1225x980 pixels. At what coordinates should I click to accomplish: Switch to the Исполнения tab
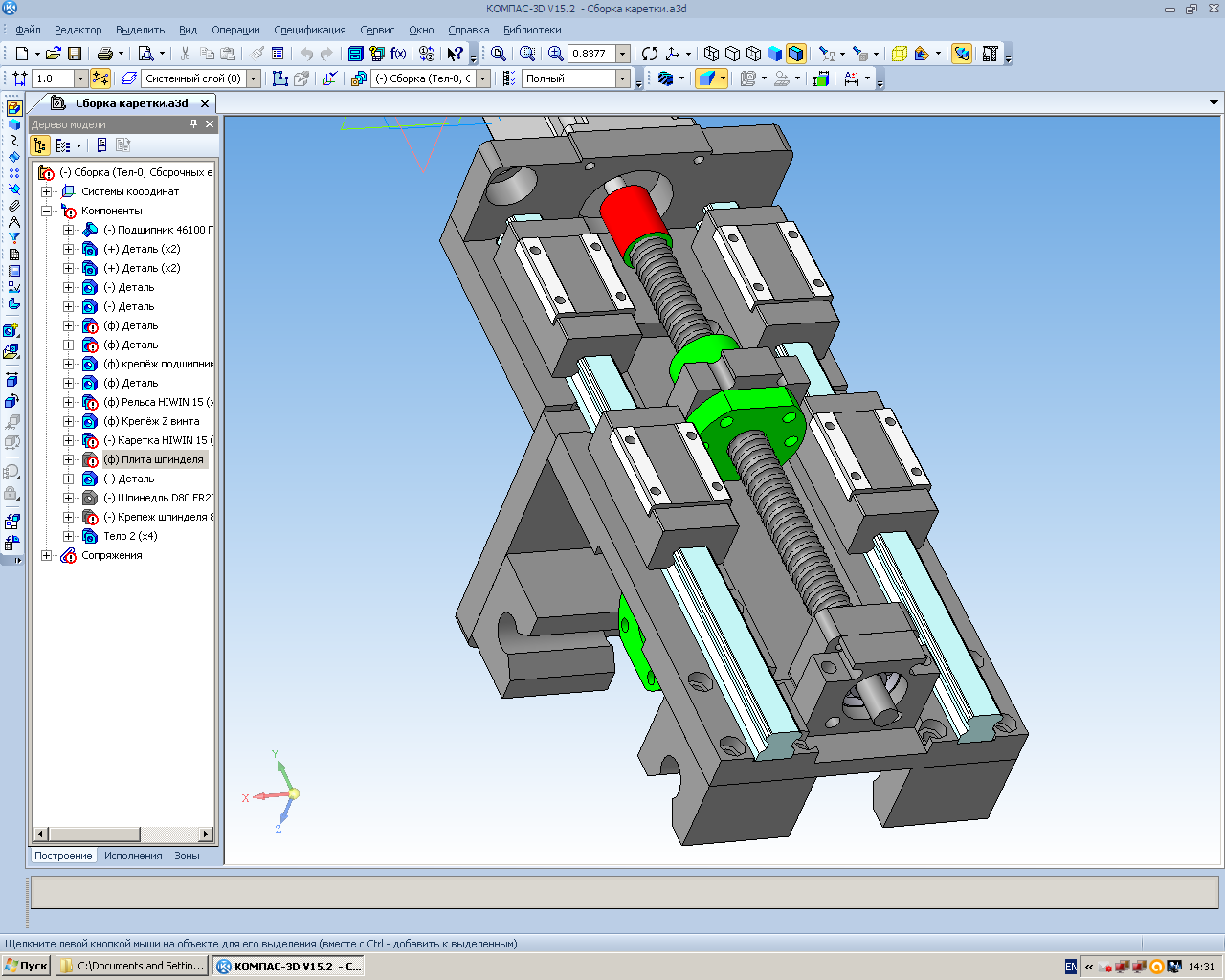[133, 856]
